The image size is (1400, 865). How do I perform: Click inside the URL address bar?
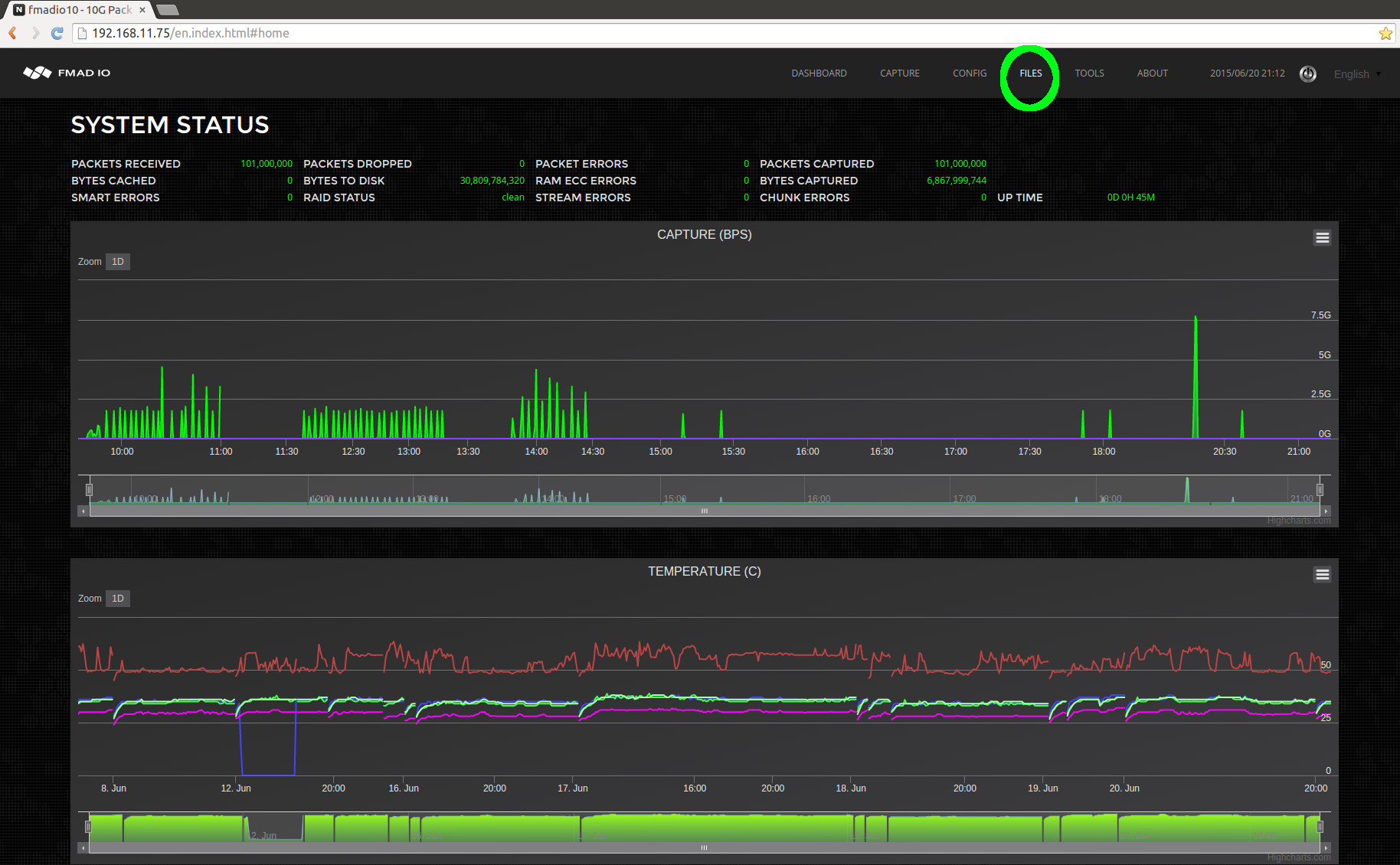click(306, 33)
